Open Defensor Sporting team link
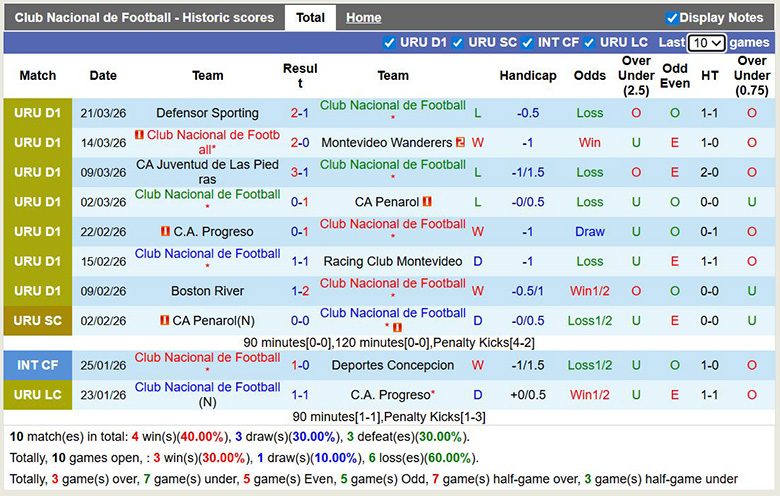Screen dimensions: 780x496 tap(207, 113)
